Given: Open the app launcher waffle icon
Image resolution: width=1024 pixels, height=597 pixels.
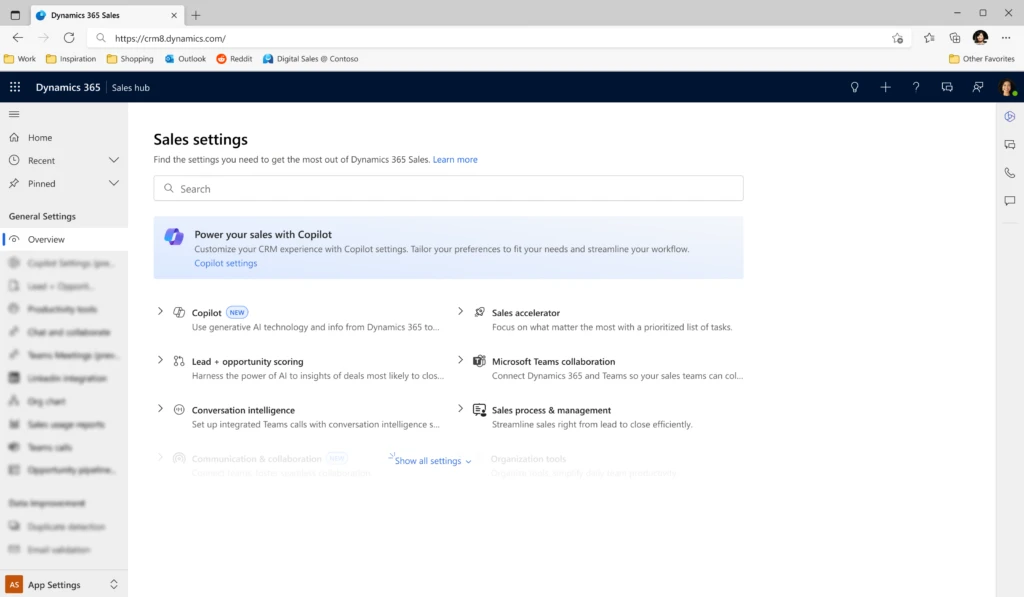Looking at the screenshot, I should (x=15, y=87).
